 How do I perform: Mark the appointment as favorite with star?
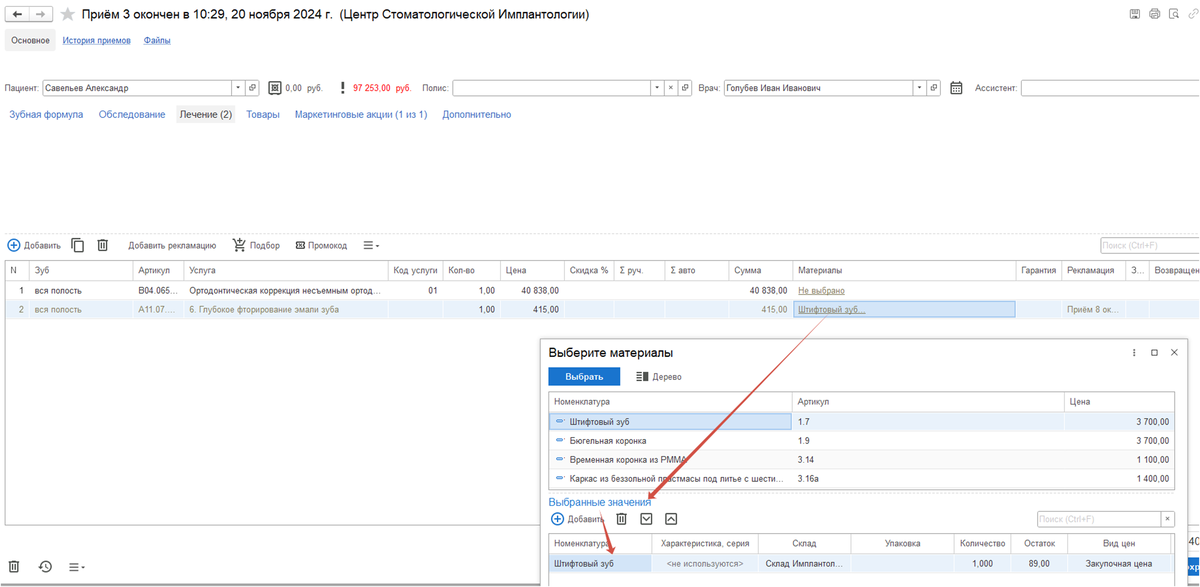coord(67,15)
